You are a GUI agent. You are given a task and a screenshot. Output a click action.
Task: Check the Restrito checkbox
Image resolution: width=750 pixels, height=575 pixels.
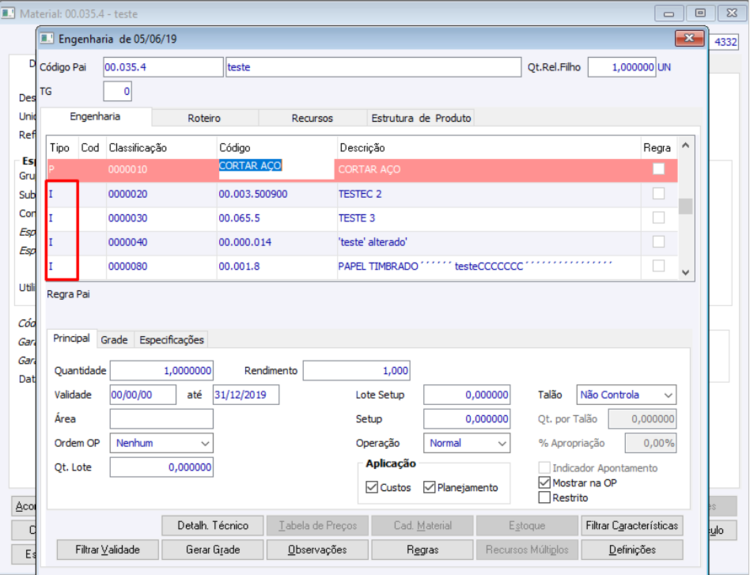[x=544, y=498]
